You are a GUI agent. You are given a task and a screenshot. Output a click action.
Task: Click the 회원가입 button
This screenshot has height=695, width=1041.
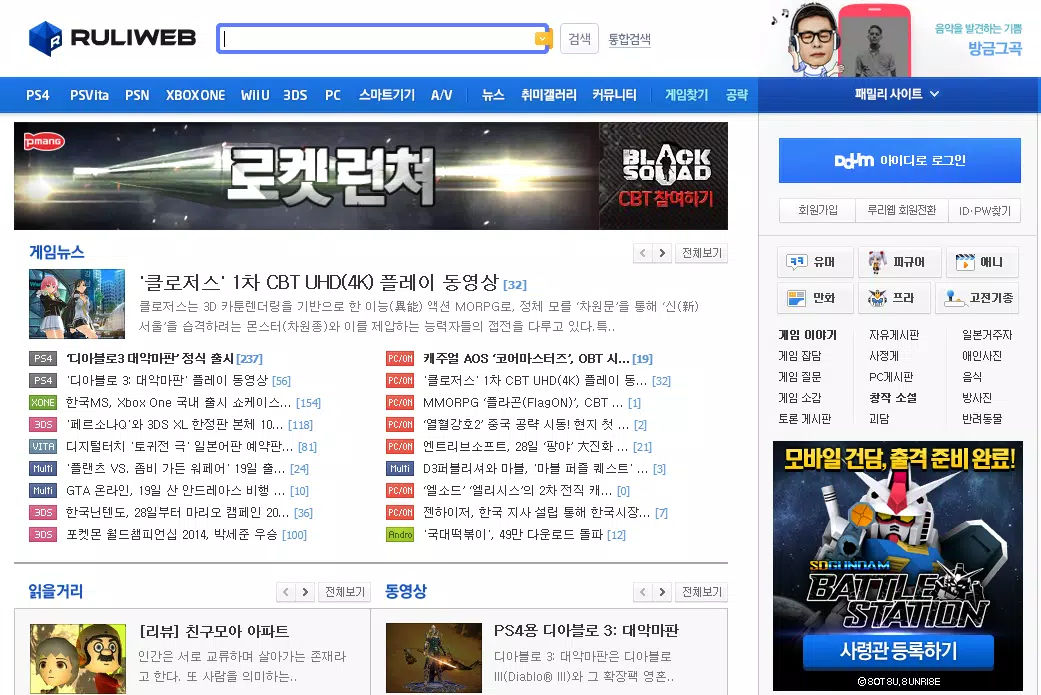[817, 210]
